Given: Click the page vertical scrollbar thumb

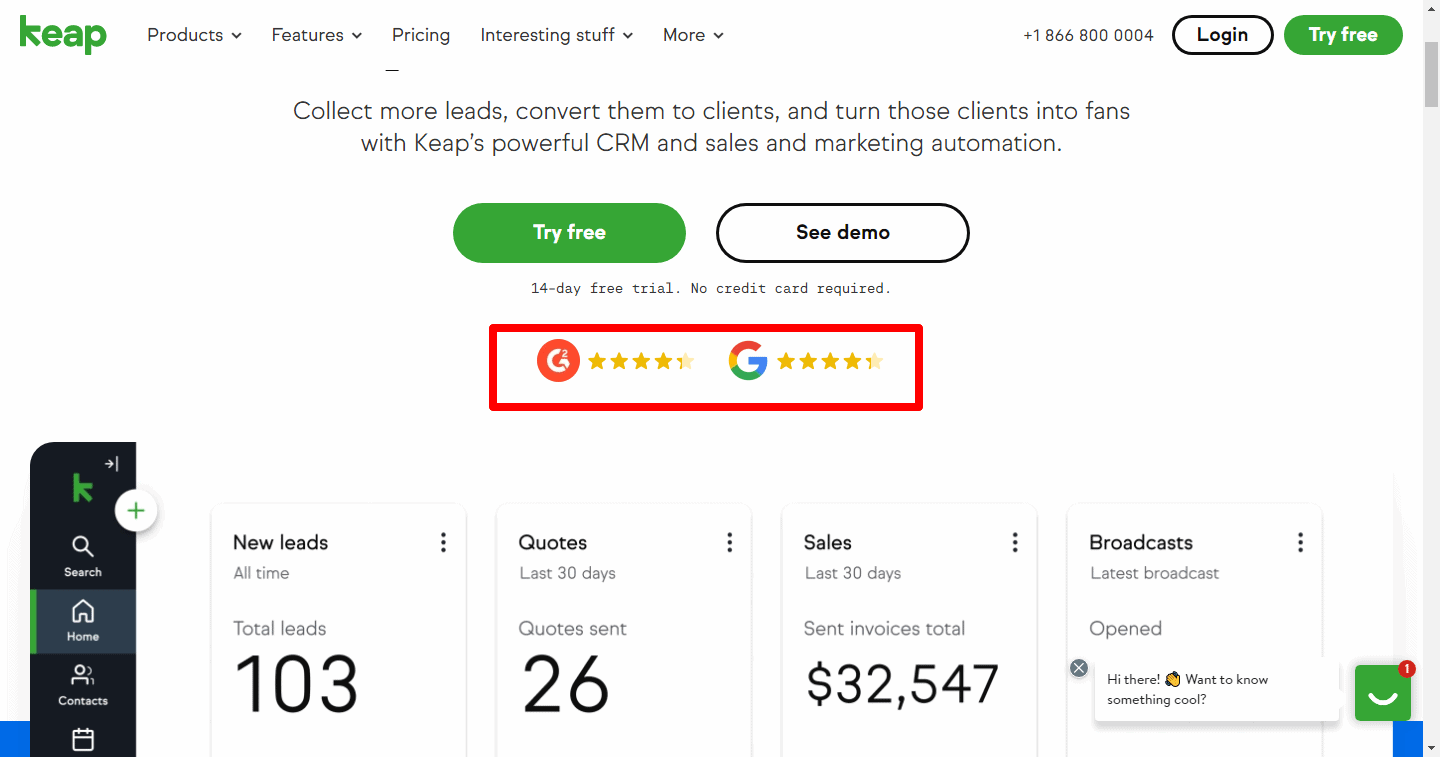Looking at the screenshot, I should [1431, 74].
